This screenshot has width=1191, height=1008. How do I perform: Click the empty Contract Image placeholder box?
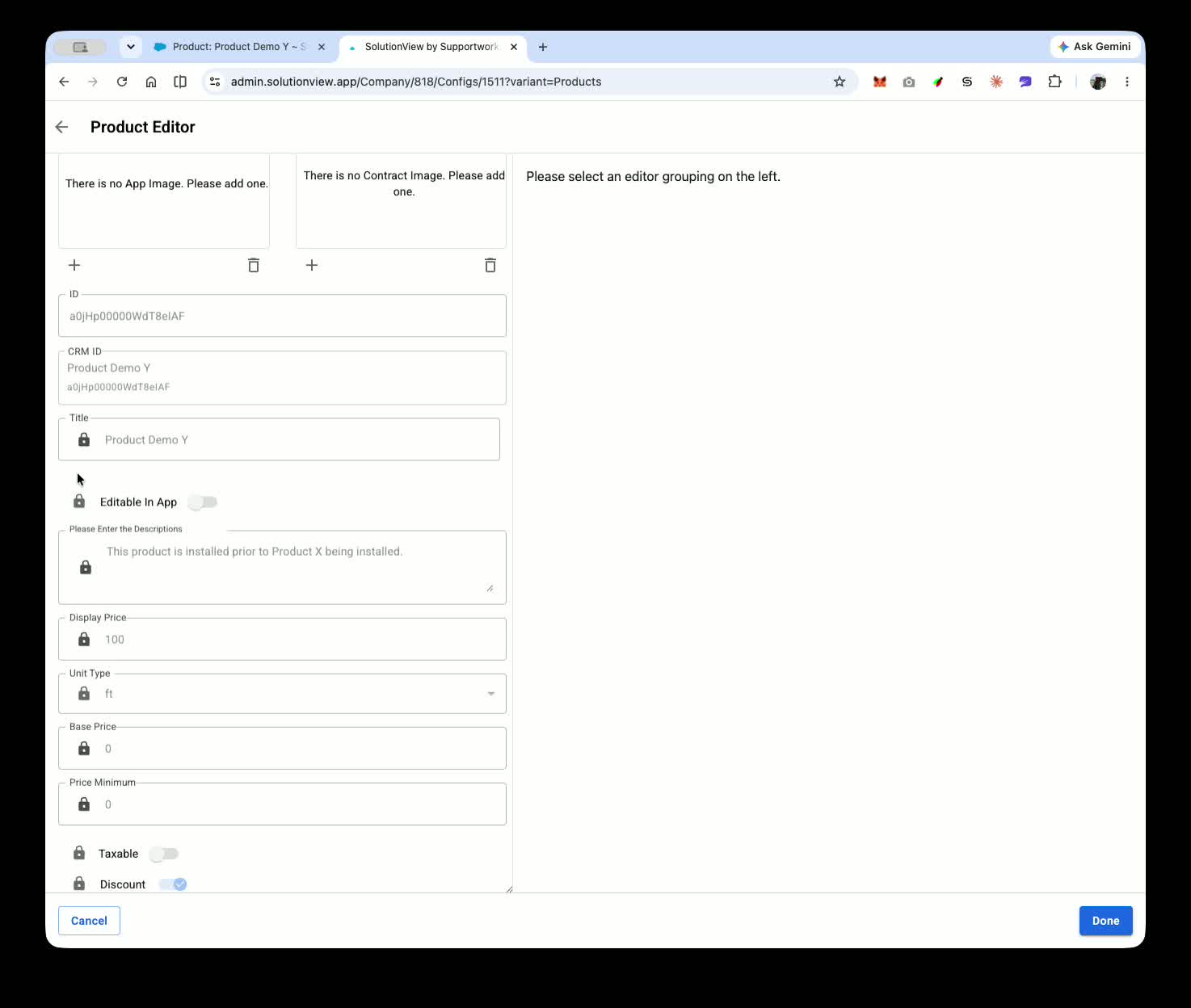click(402, 201)
